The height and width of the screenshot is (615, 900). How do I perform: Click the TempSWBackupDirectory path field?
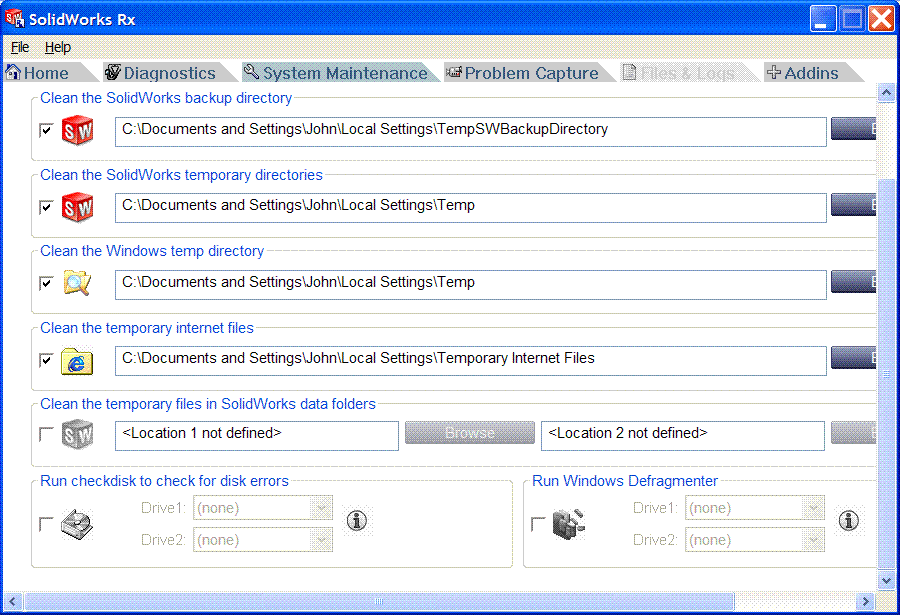(471, 131)
